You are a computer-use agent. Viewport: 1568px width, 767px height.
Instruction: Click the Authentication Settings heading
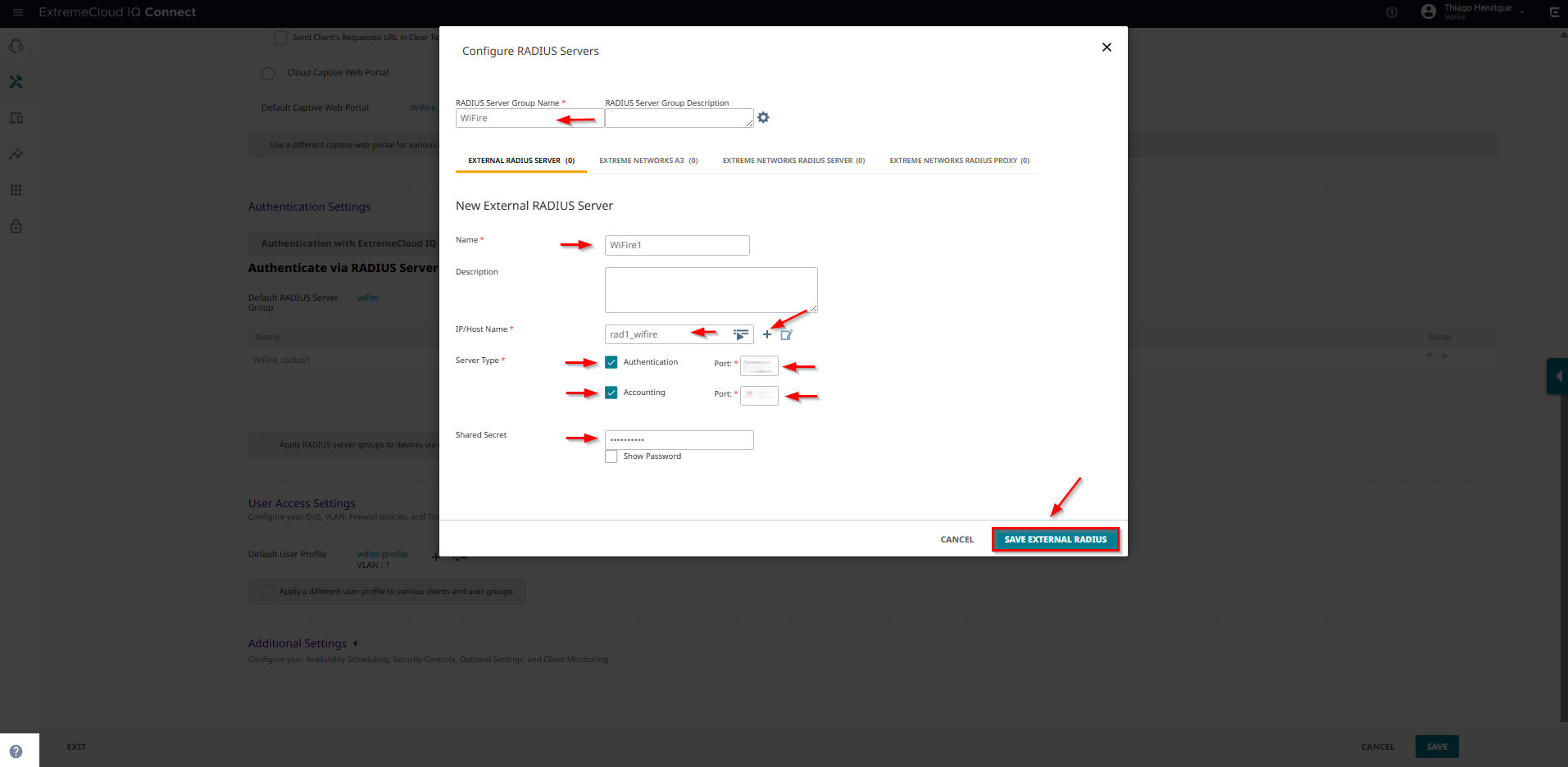tap(309, 206)
